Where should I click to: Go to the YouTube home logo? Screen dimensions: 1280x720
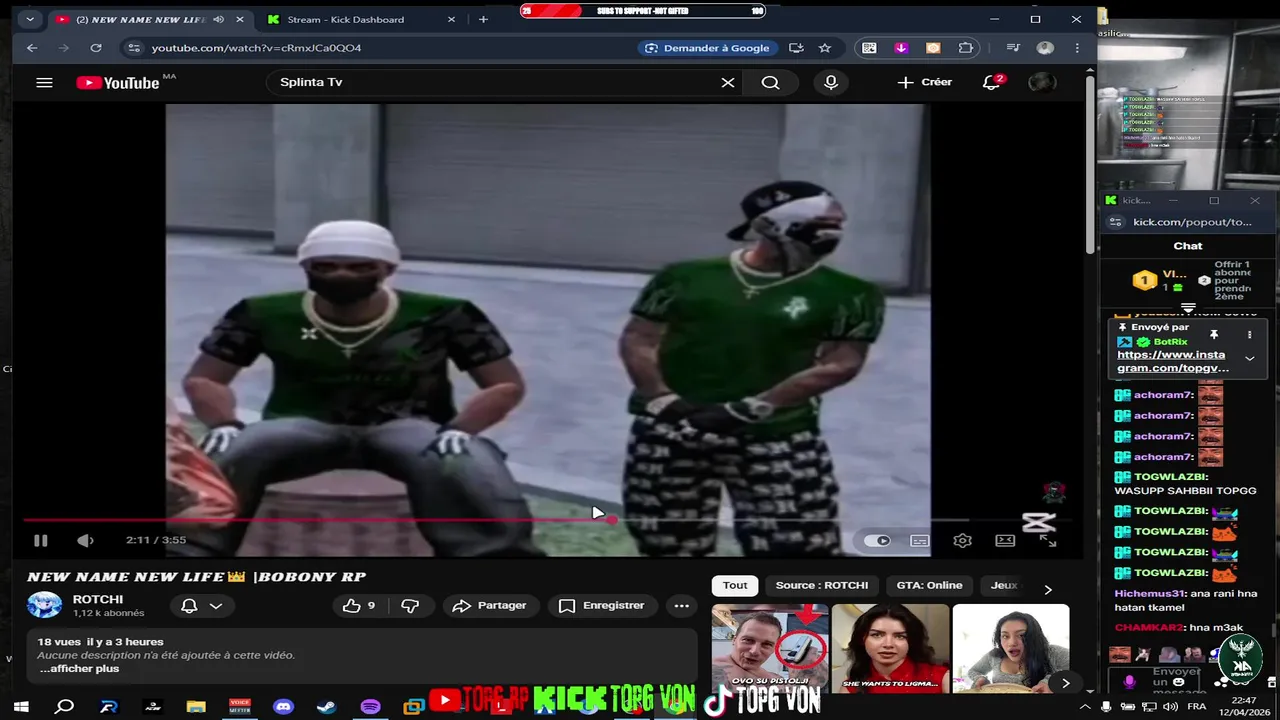point(118,83)
